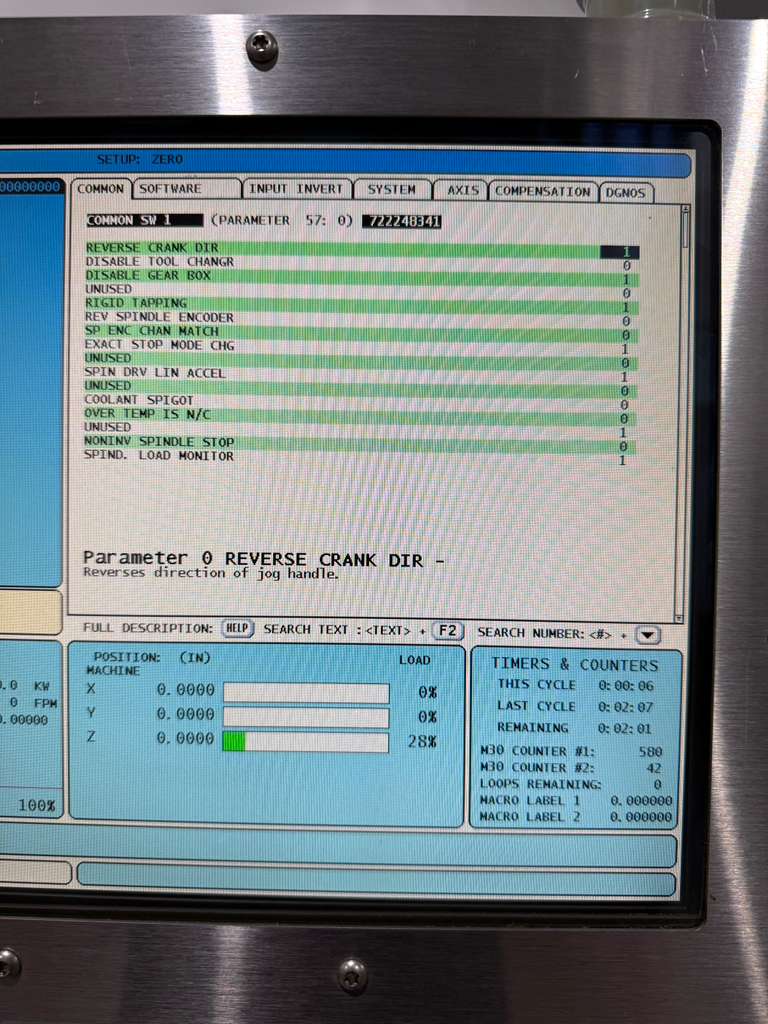768x1024 pixels.
Task: Open the SYSTEM tab
Action: (x=391, y=189)
